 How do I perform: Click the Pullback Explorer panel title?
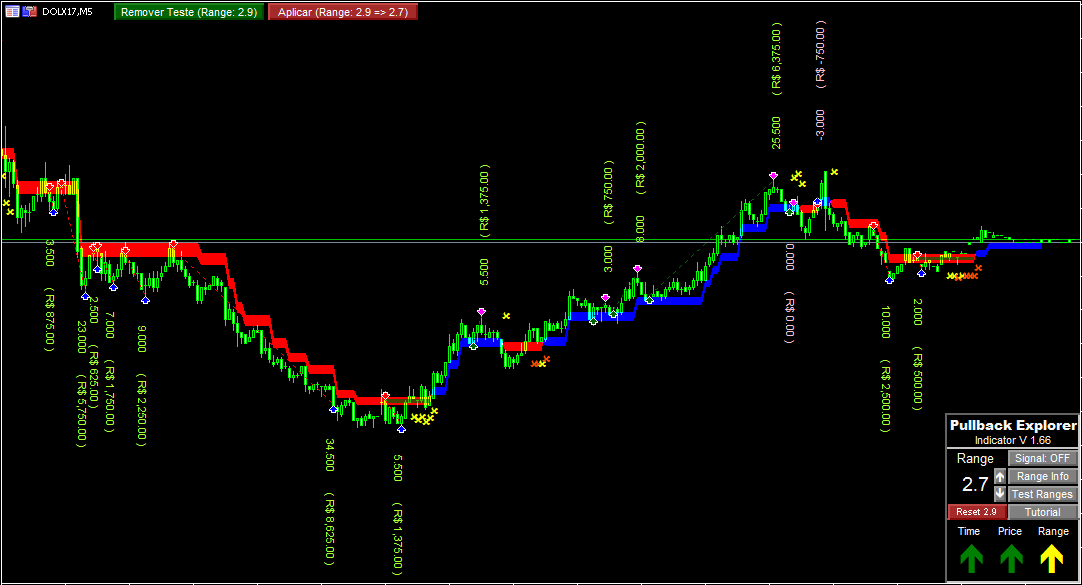click(1013, 425)
